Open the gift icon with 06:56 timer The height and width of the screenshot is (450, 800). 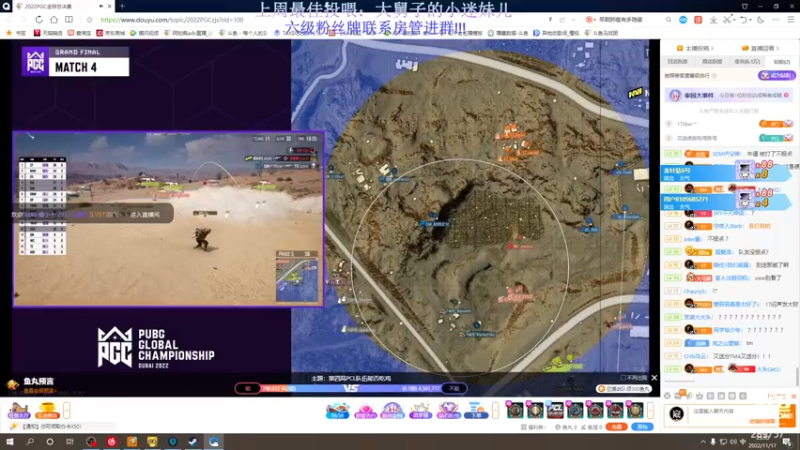(337, 410)
